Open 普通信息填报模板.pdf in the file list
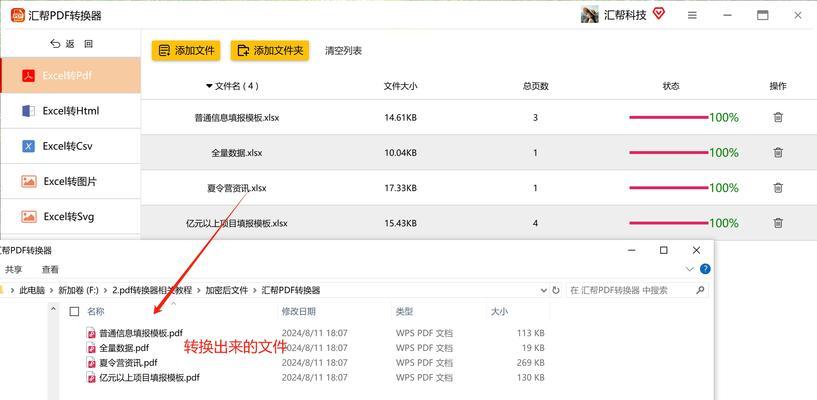The width and height of the screenshot is (817, 400). coord(140,333)
